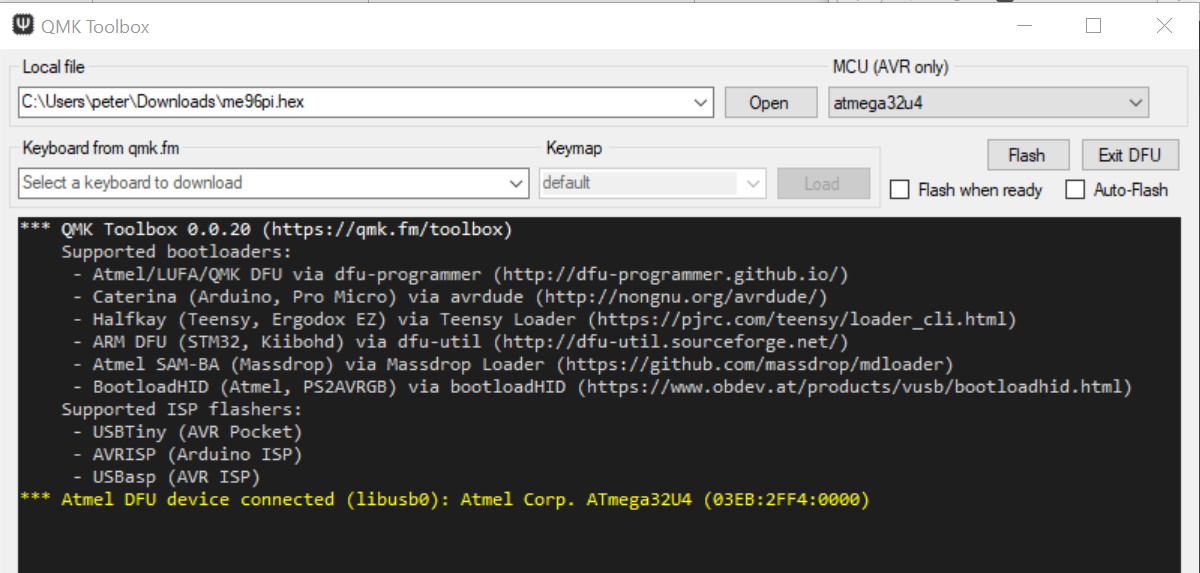Viewport: 1200px width, 573px height.
Task: Click the Supported ISP flashers log line
Action: click(x=182, y=409)
